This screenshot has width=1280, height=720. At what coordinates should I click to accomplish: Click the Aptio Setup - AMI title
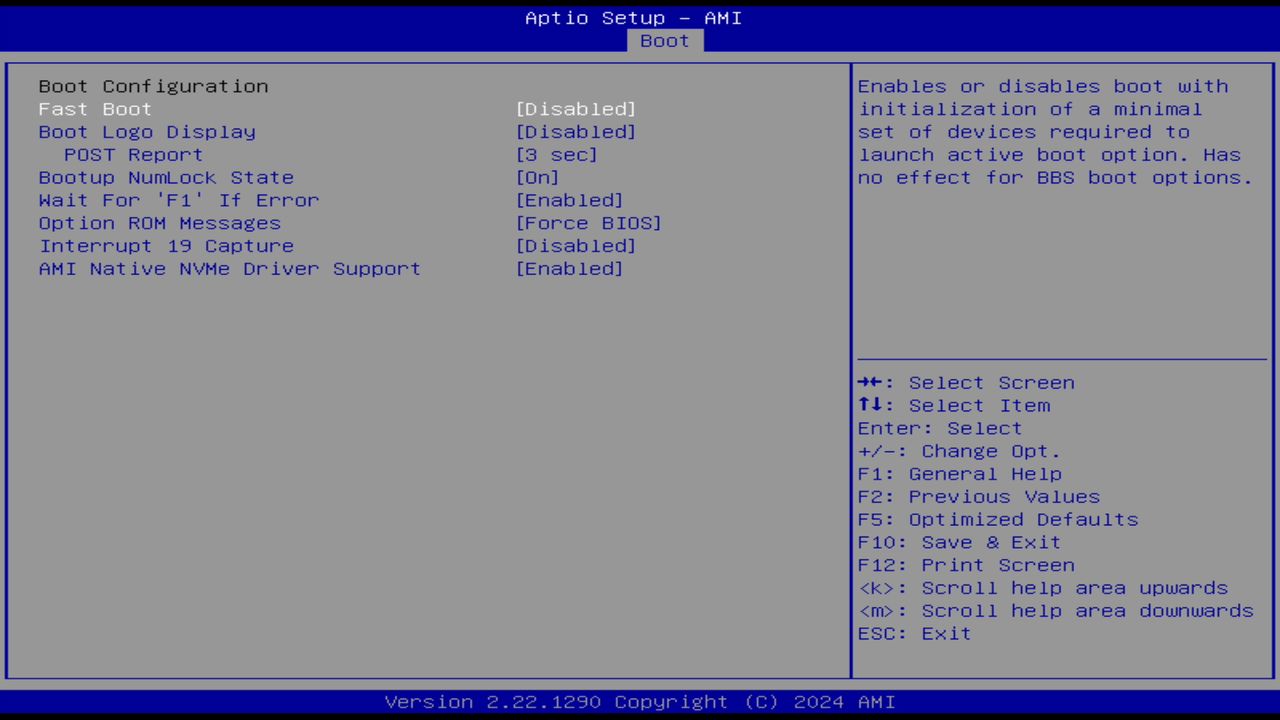pos(634,18)
